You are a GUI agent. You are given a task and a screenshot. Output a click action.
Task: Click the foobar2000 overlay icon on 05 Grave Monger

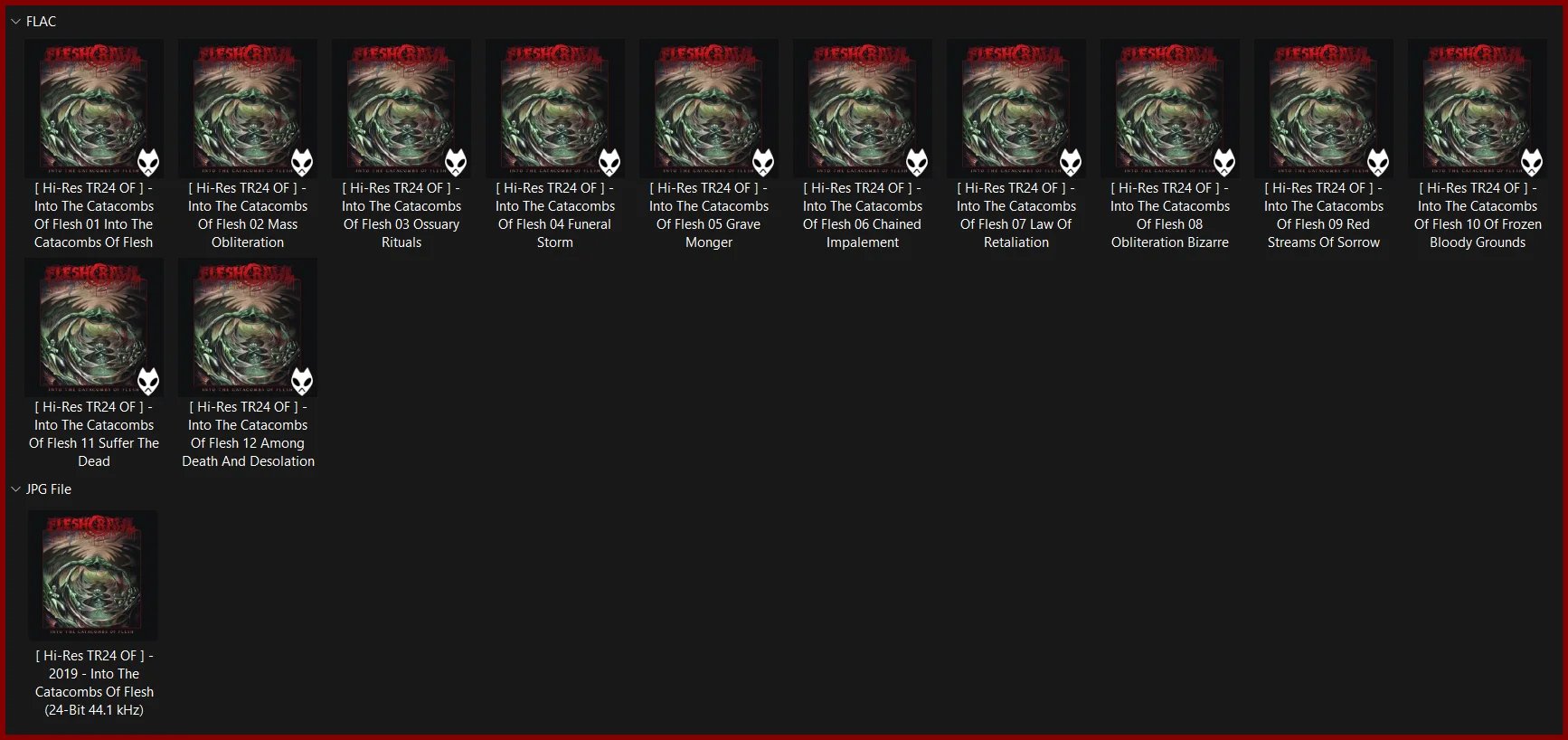[x=763, y=162]
